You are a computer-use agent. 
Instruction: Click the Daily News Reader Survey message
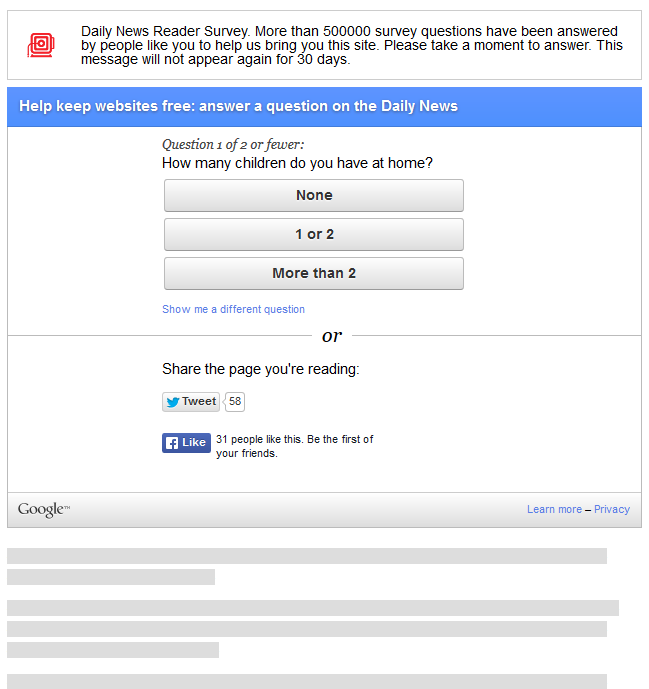351,46
